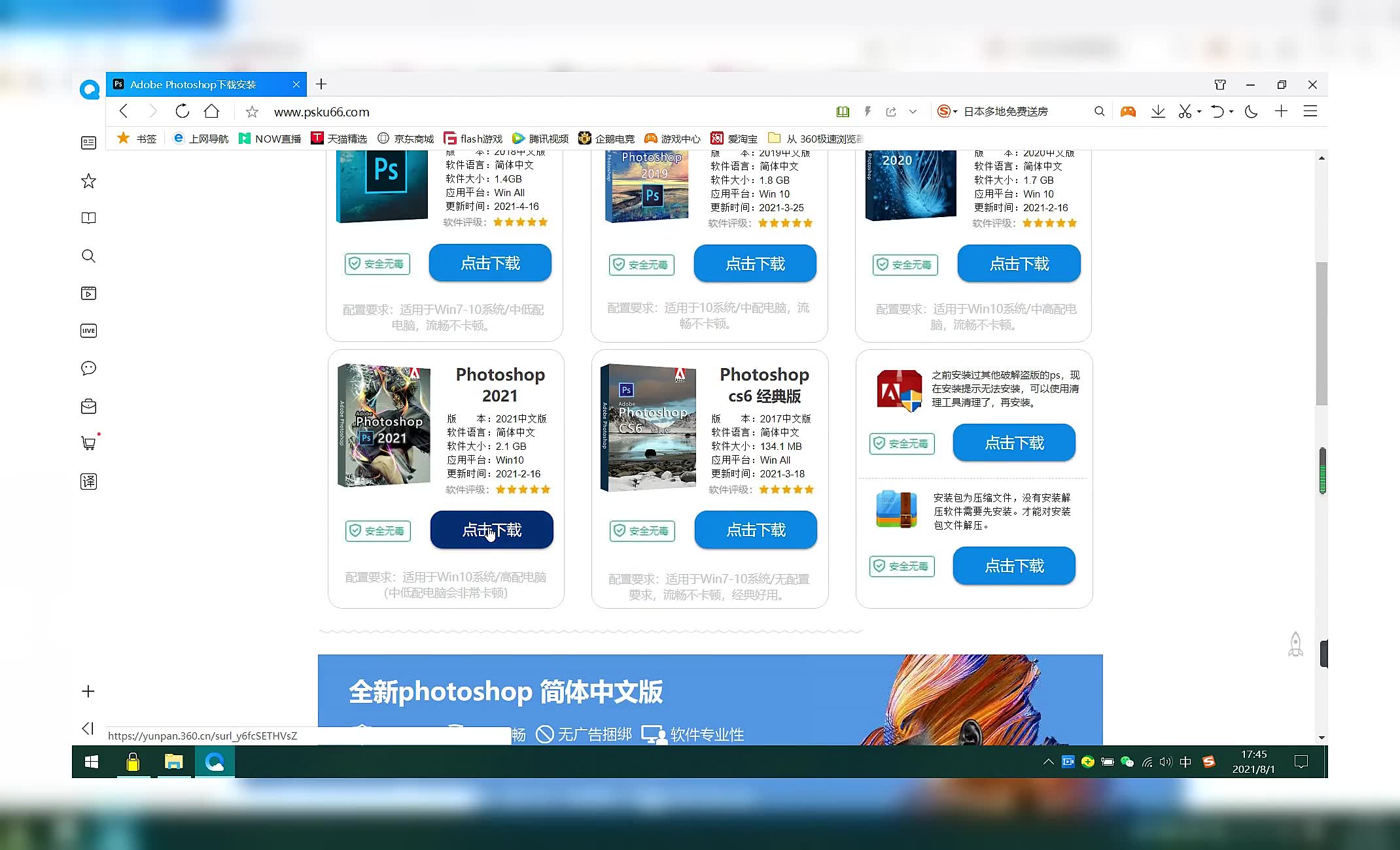The width and height of the screenshot is (1400, 850).
Task: Open the reading book sidebar icon
Action: tap(88, 218)
